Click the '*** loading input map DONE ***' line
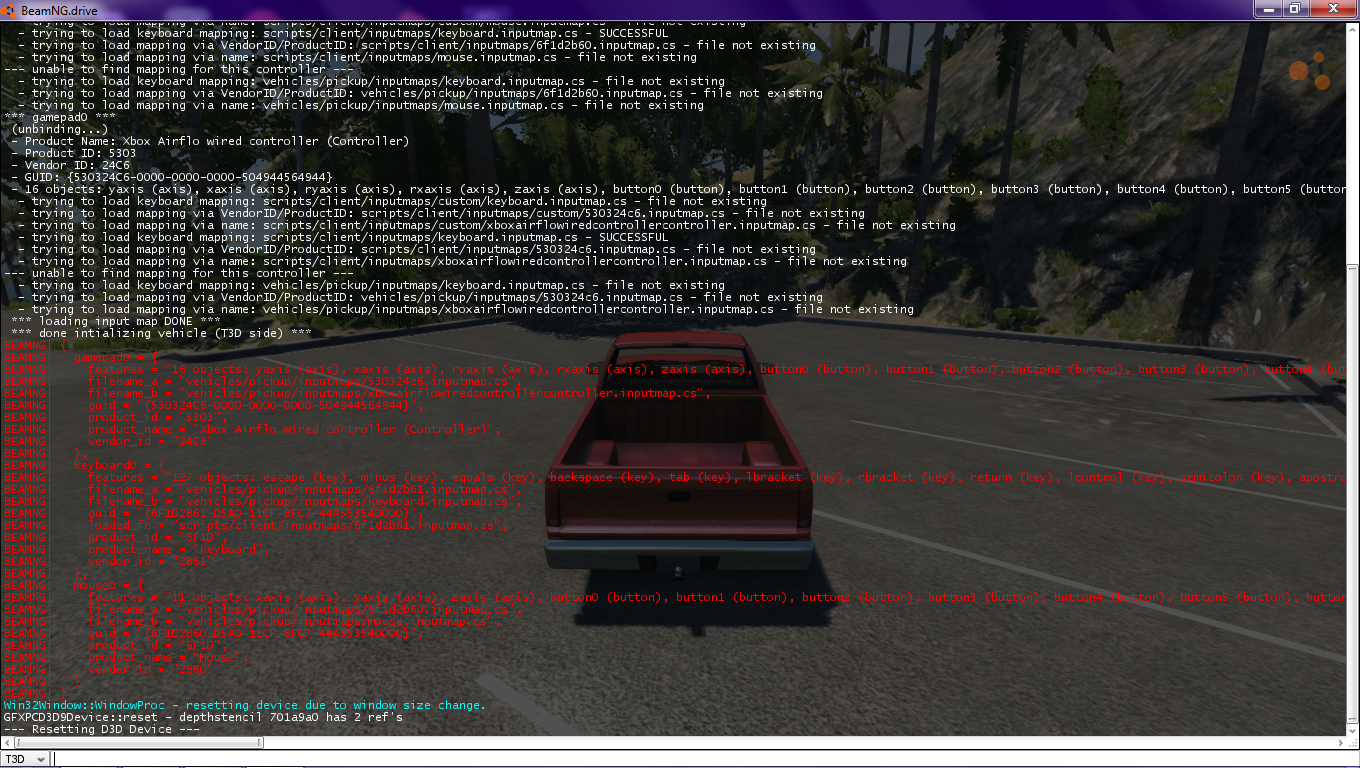Screen dimensions: 1360x768 click(x=116, y=321)
